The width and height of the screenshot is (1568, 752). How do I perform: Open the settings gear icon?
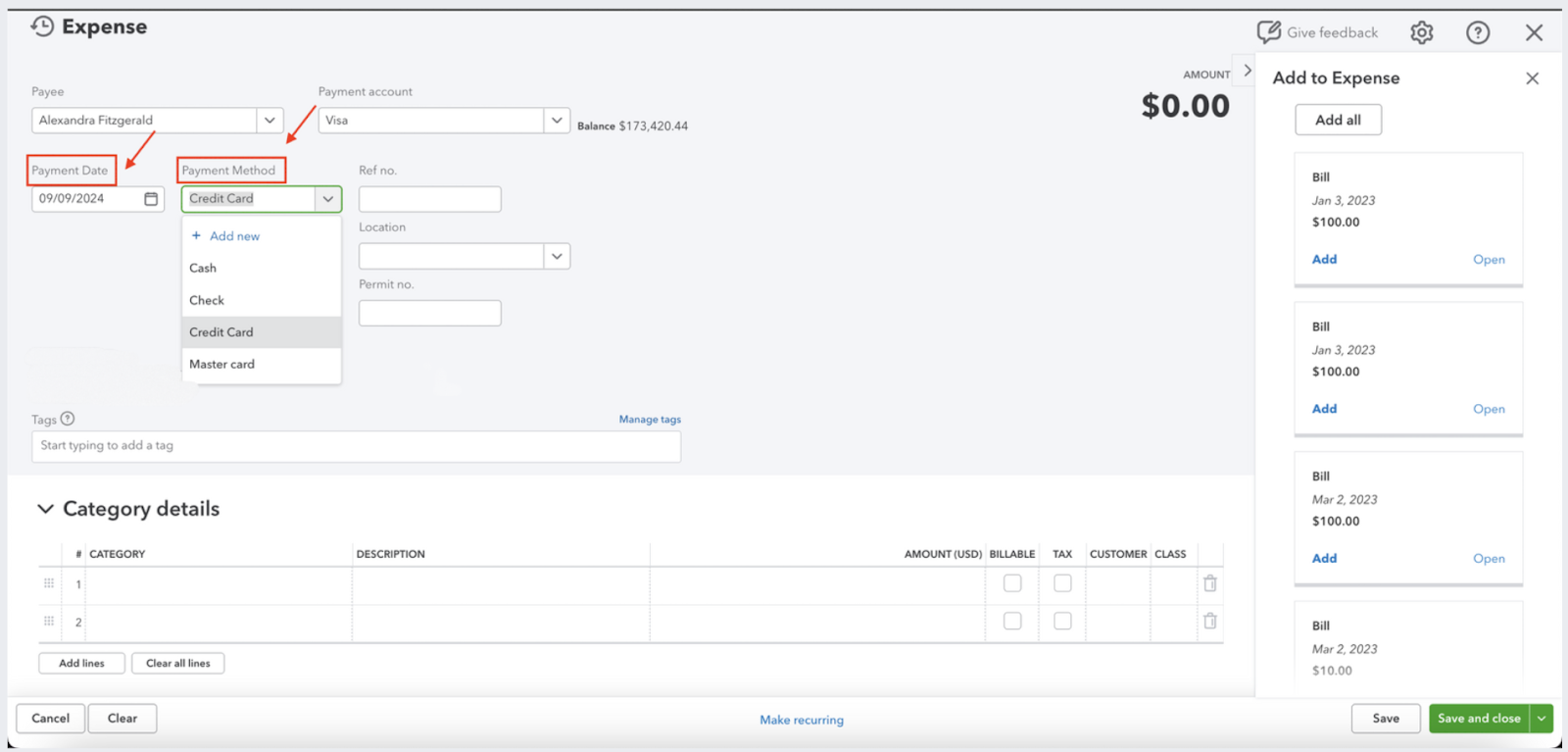pos(1422,32)
